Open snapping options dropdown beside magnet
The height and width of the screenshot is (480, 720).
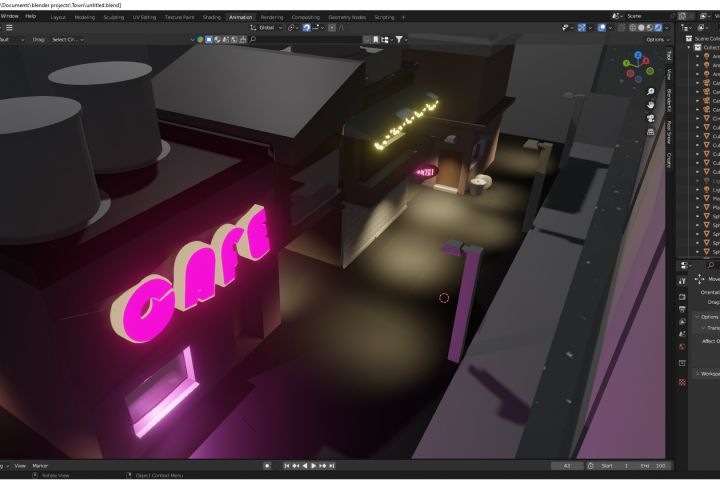[318, 28]
